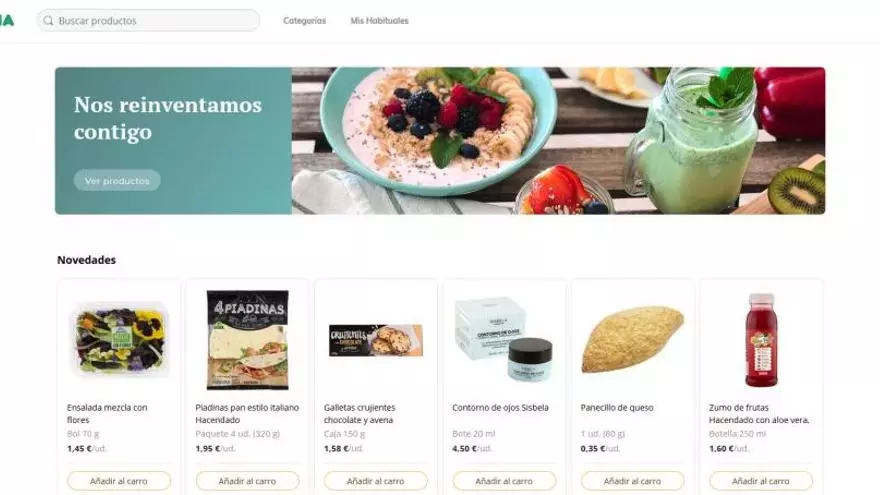Viewport: 880px width, 495px height.
Task: Add Zumo de frutas Hacendado to cart
Action: pos(760,481)
